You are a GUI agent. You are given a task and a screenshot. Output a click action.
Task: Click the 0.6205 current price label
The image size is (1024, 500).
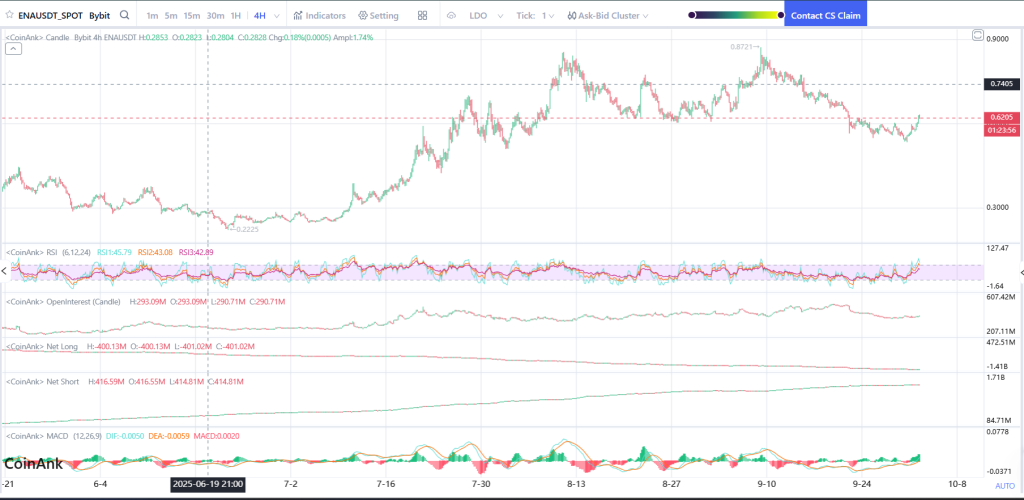point(1001,117)
